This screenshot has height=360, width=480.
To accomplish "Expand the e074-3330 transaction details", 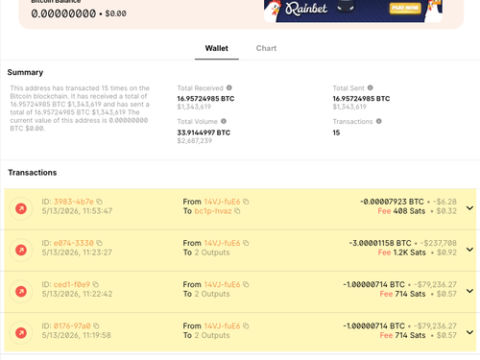I will [x=470, y=249].
